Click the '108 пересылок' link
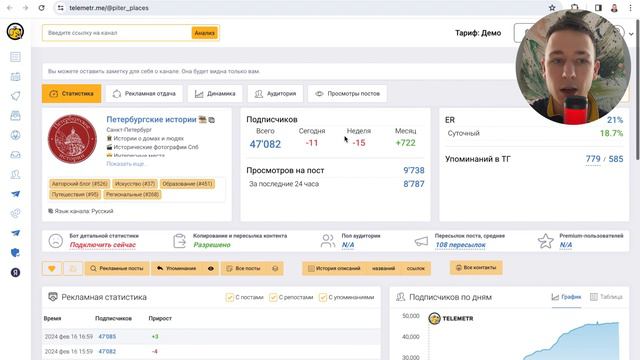 [x=460, y=245]
